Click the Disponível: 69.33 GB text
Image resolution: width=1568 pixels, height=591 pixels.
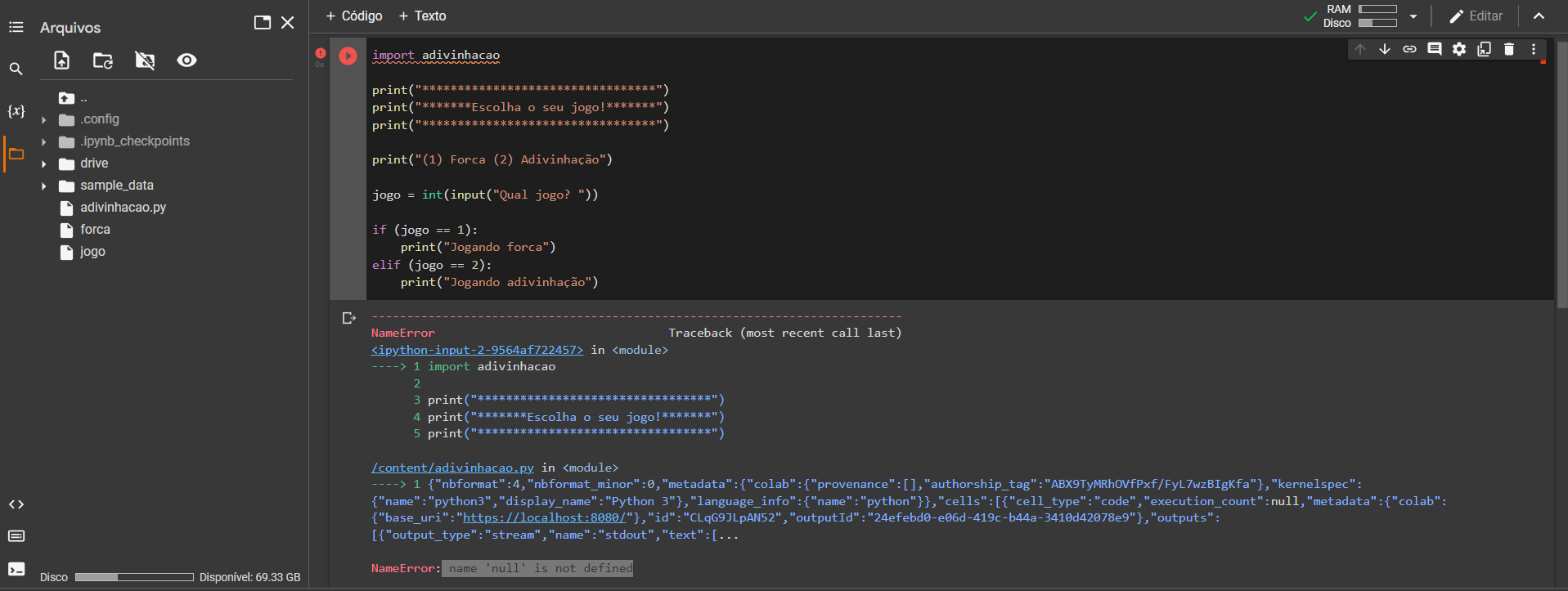(x=250, y=577)
